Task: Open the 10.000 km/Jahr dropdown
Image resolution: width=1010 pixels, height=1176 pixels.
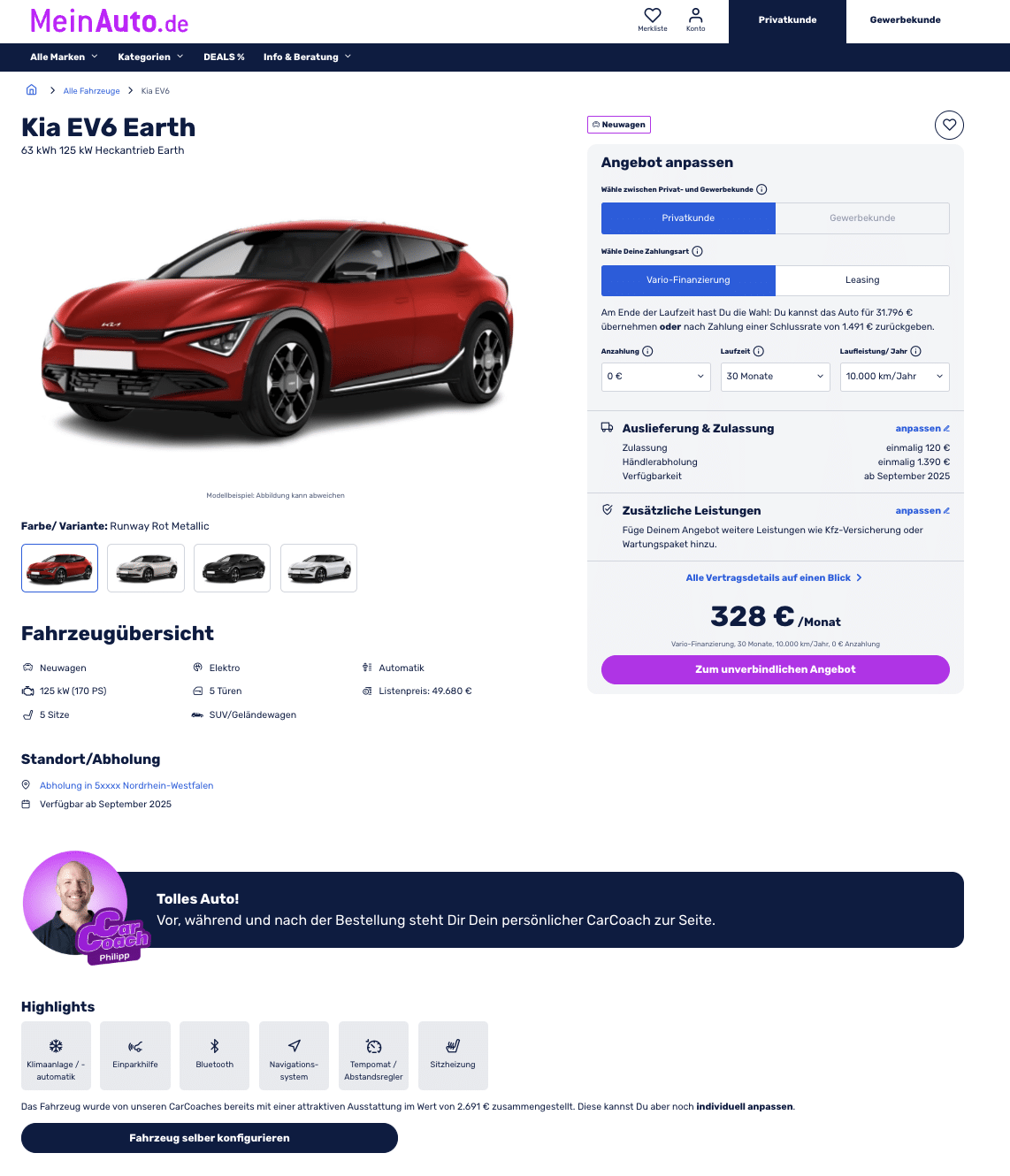Action: 895,377
